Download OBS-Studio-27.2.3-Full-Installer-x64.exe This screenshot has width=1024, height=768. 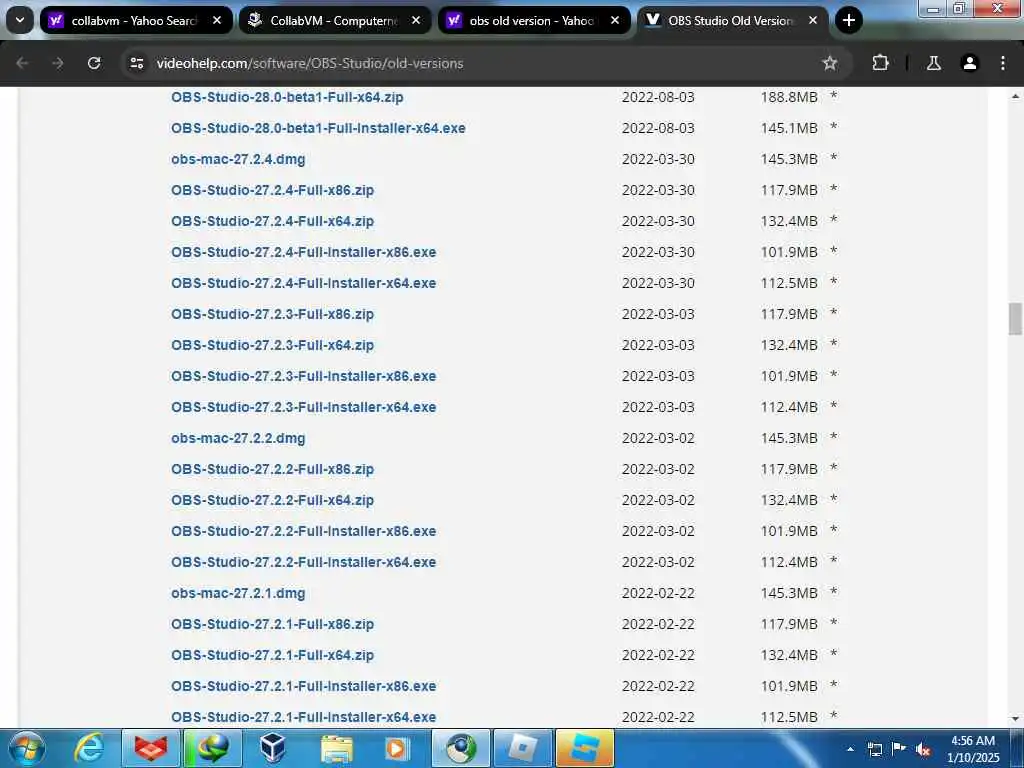coord(304,408)
